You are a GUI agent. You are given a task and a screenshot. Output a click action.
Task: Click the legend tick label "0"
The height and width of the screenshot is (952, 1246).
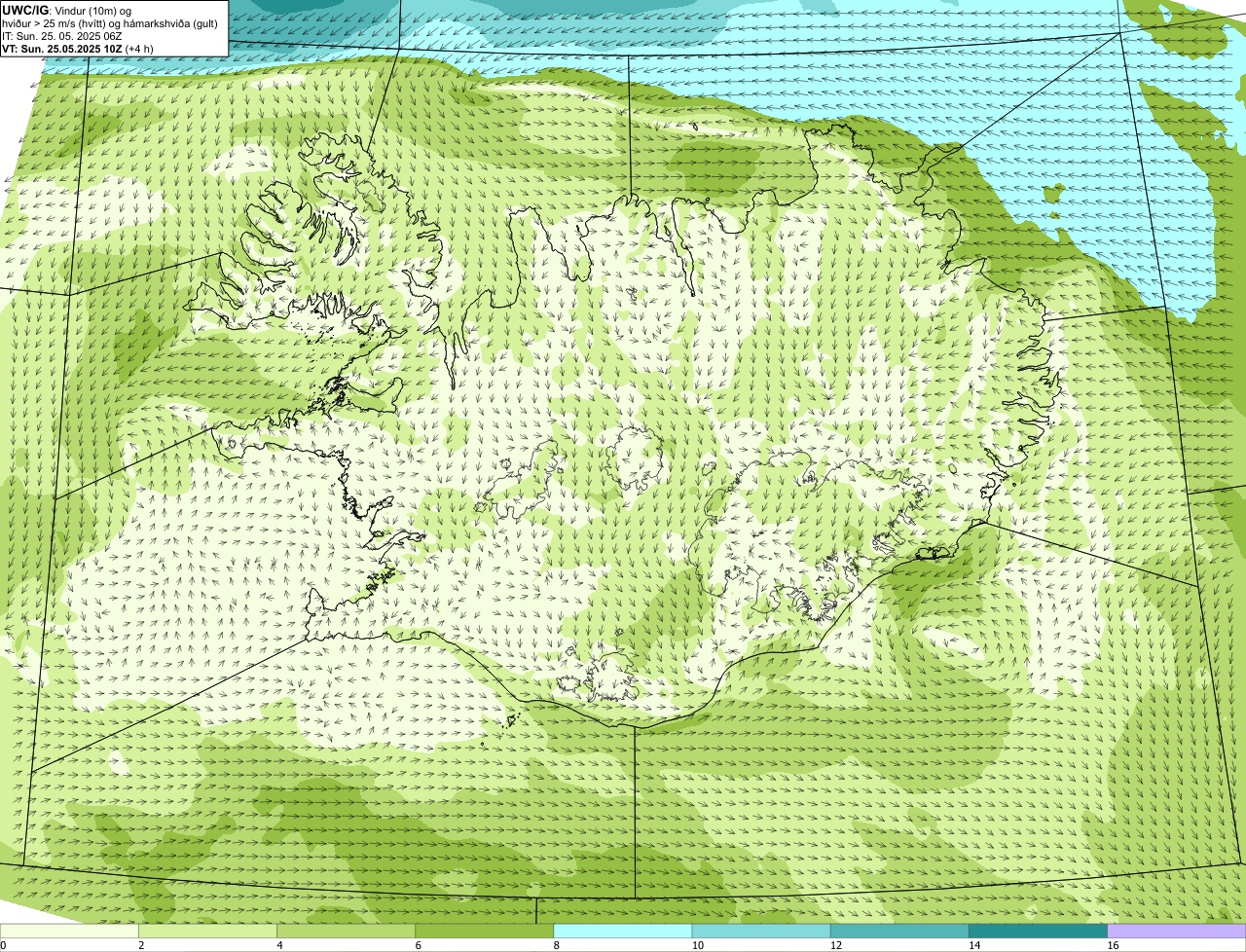click(x=3, y=945)
